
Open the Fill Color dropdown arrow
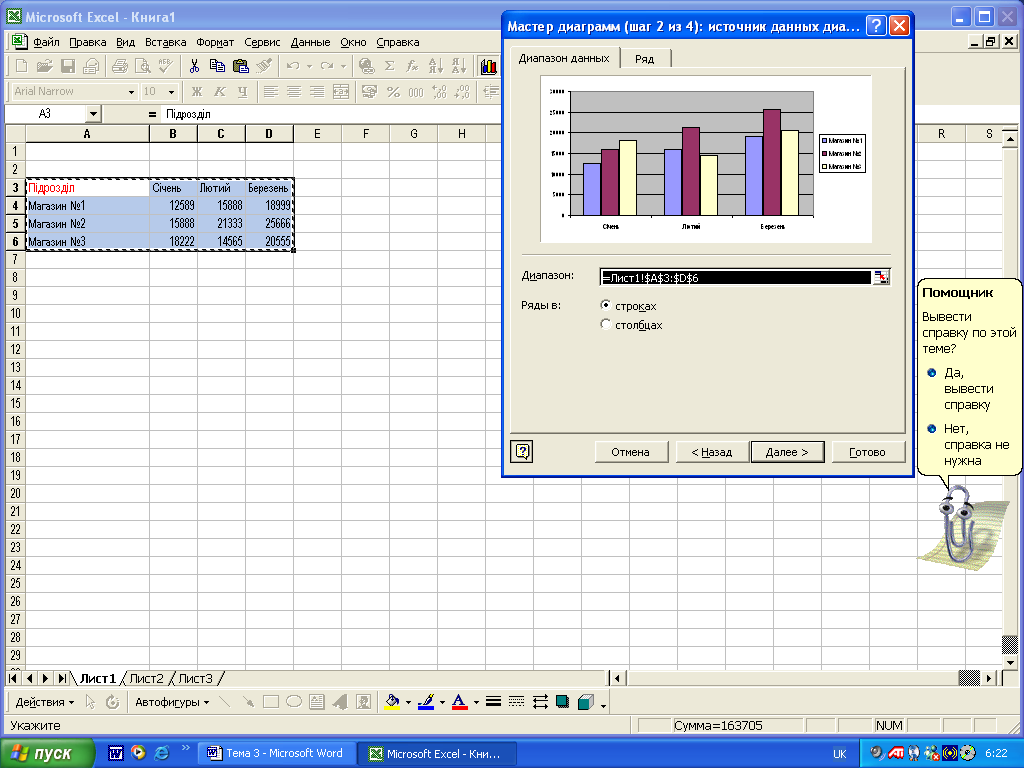408,703
